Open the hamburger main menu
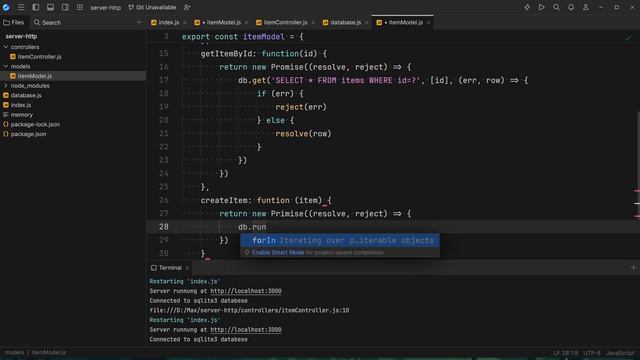Viewport: 640px width, 360px height. pyautogui.click(x=21, y=7)
